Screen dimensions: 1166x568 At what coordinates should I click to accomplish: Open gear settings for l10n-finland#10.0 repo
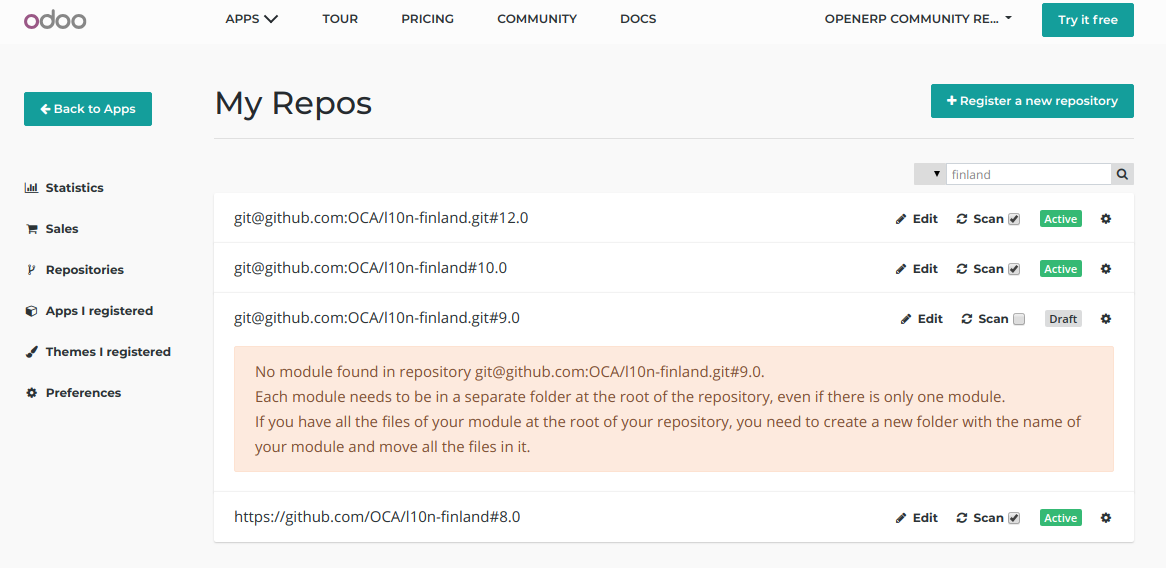click(1105, 269)
